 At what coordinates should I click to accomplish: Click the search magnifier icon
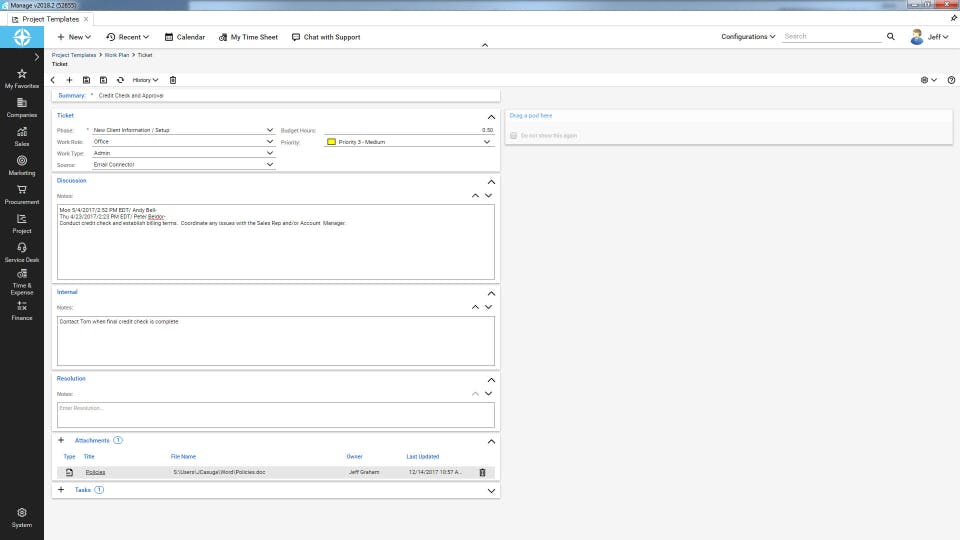click(x=891, y=37)
